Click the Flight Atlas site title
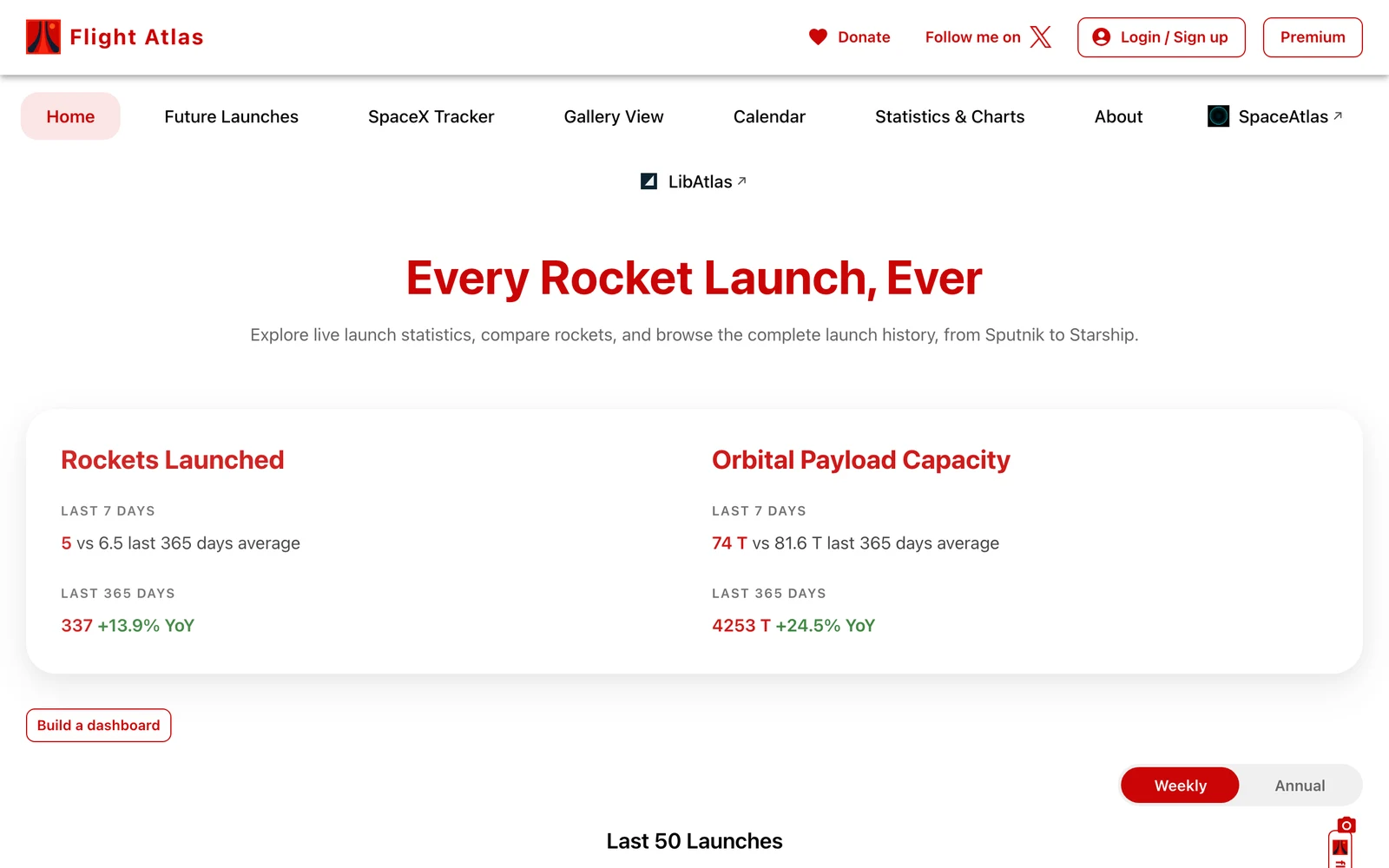1389x868 pixels. point(136,37)
